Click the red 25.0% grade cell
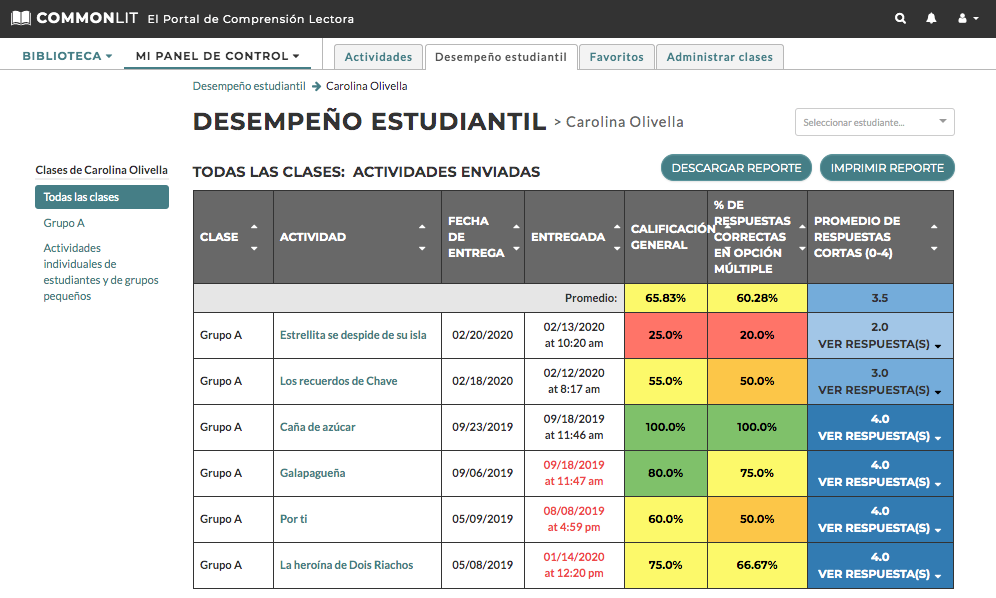This screenshot has width=996, height=598. [666, 335]
